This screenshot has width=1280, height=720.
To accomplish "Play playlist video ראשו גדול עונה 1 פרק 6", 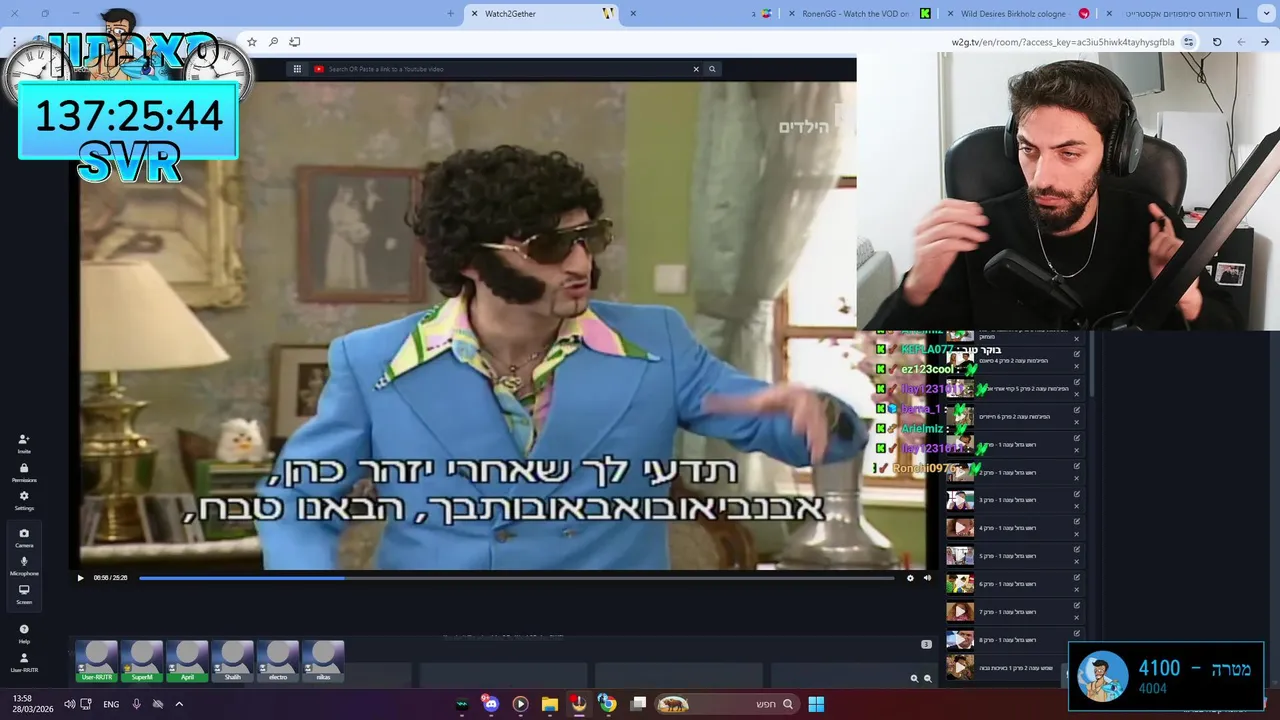I will coord(960,584).
